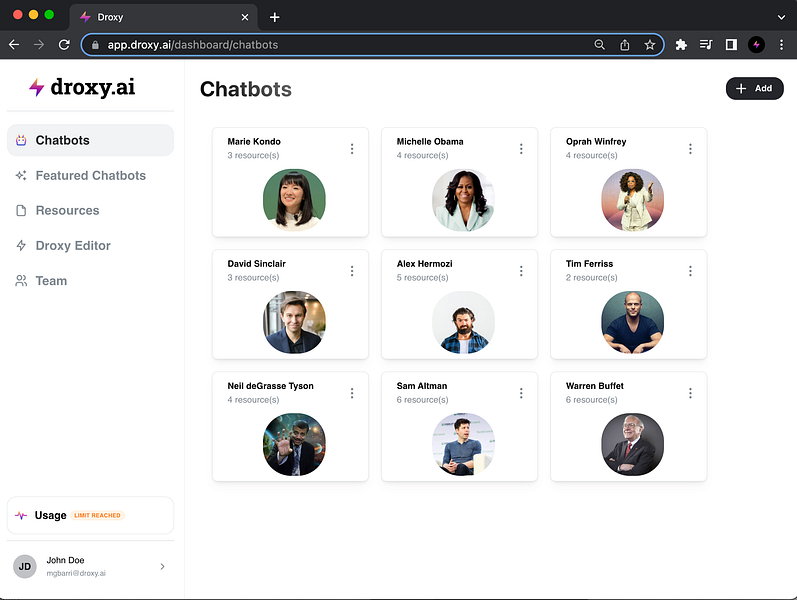Click the Featured Chatbots sparkle icon

tap(21, 175)
